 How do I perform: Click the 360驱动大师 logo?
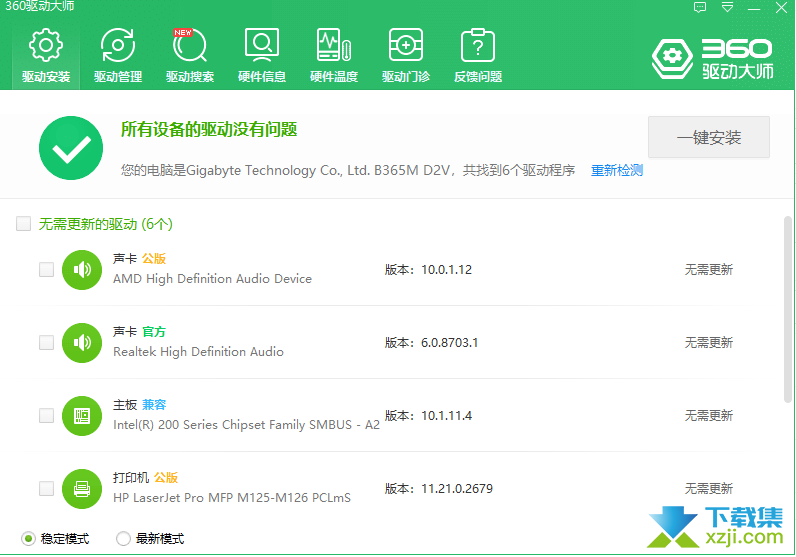tap(713, 58)
